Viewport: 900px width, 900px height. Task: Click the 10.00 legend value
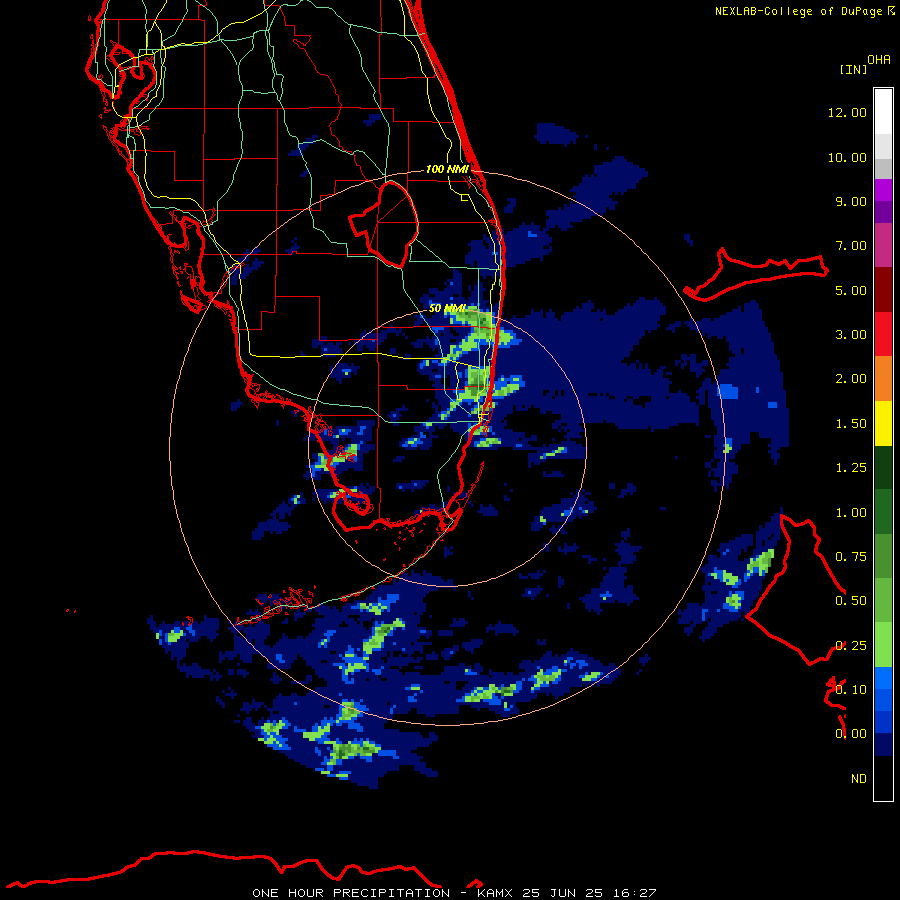(x=847, y=157)
